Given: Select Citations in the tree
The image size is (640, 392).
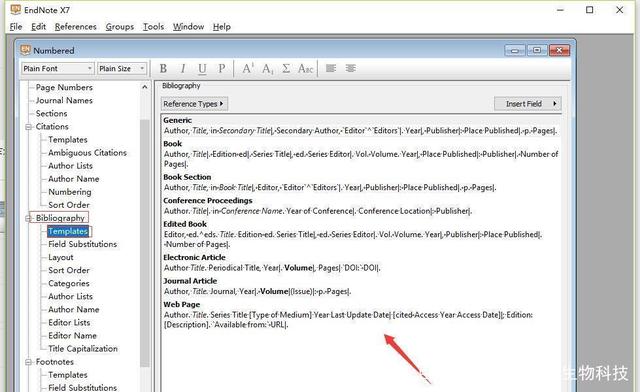Looking at the screenshot, I should 52,127.
